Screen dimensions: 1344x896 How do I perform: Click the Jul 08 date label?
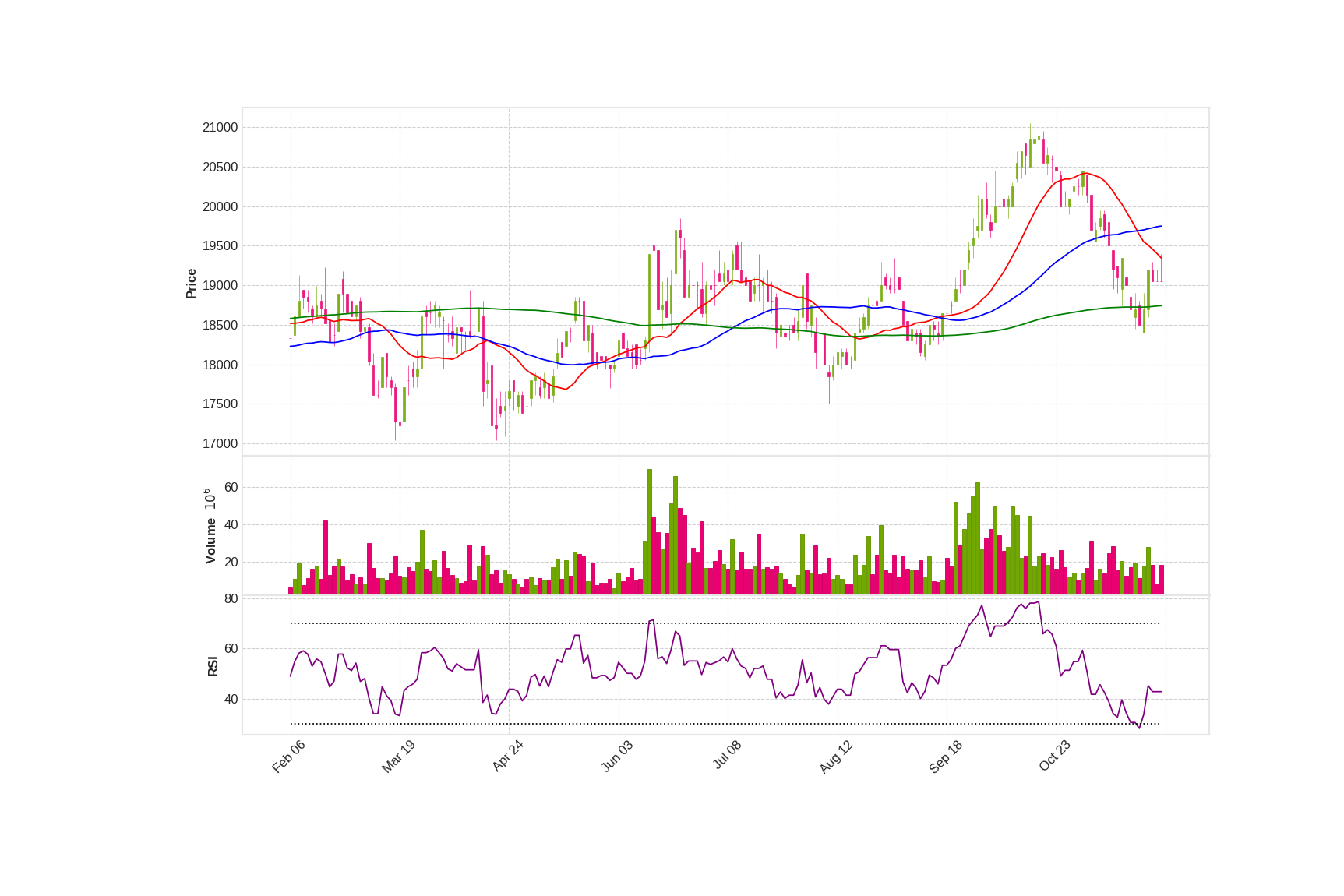tap(727, 755)
